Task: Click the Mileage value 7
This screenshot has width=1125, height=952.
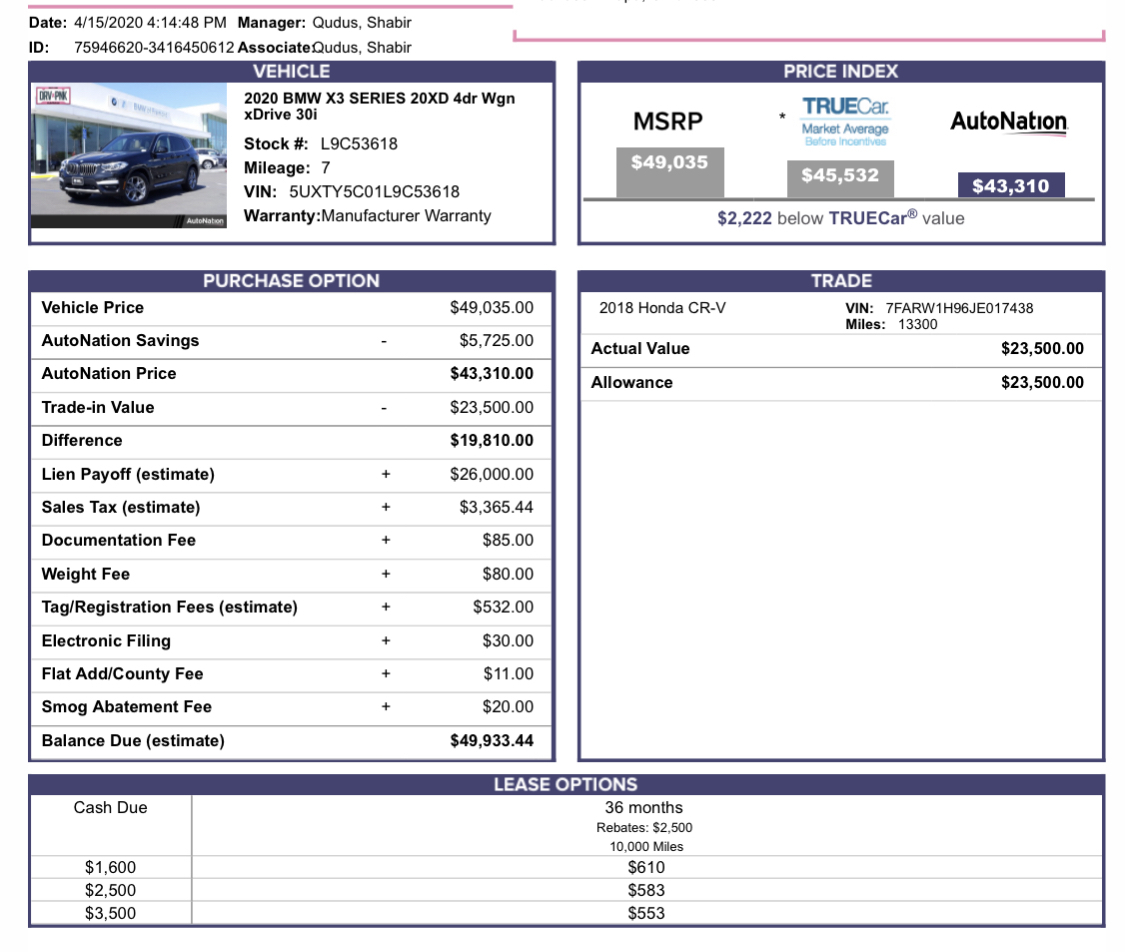Action: pyautogui.click(x=326, y=168)
